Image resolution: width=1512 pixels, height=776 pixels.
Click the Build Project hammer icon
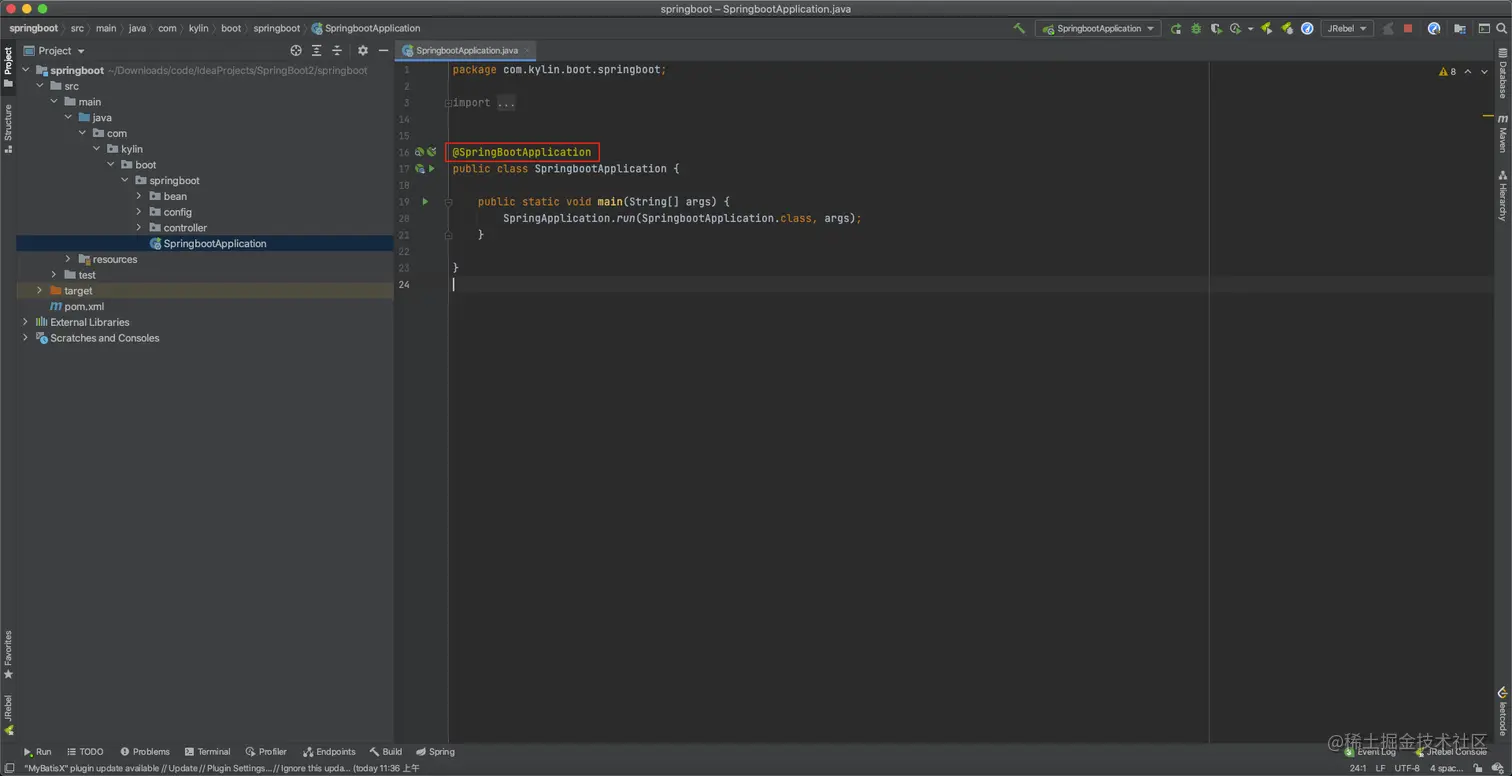tap(1019, 28)
